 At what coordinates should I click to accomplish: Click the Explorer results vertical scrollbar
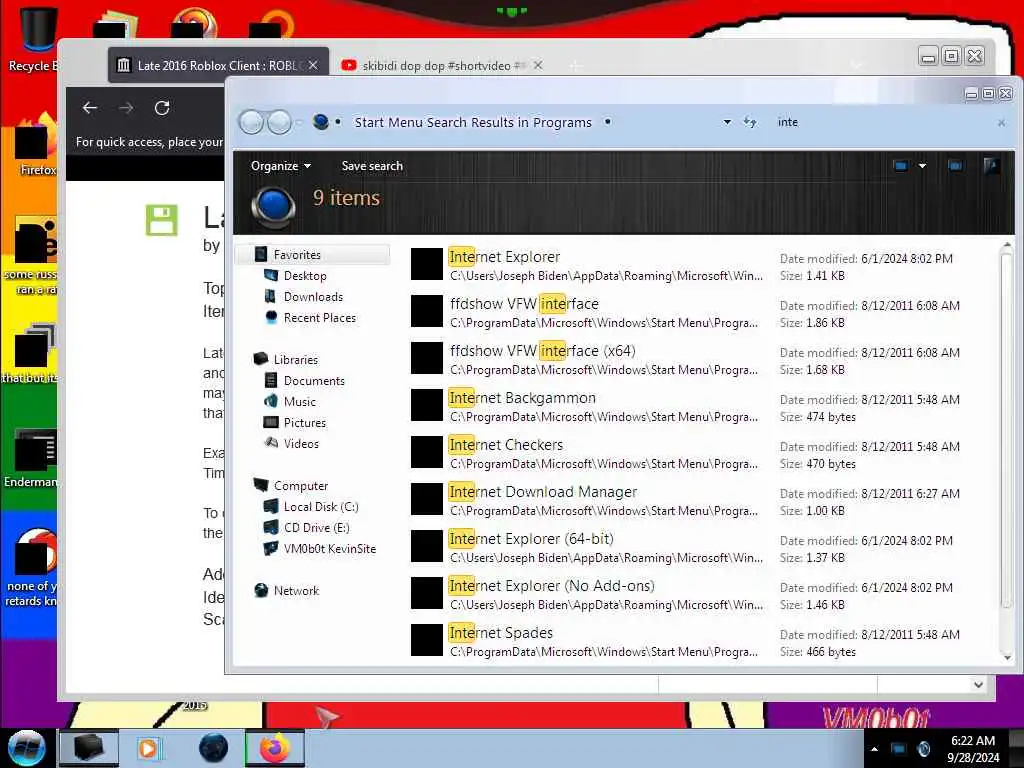point(1006,431)
